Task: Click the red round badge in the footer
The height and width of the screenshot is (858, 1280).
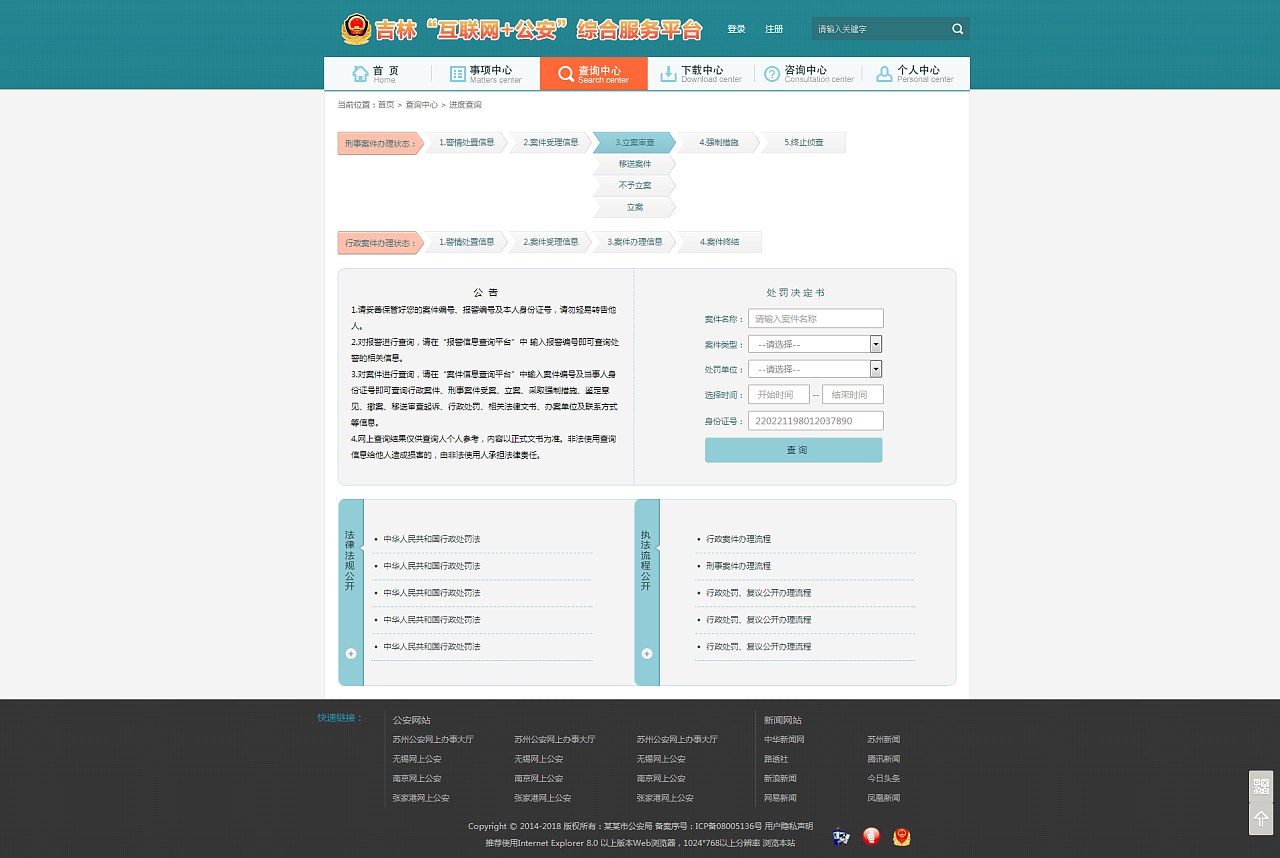Action: [871, 837]
